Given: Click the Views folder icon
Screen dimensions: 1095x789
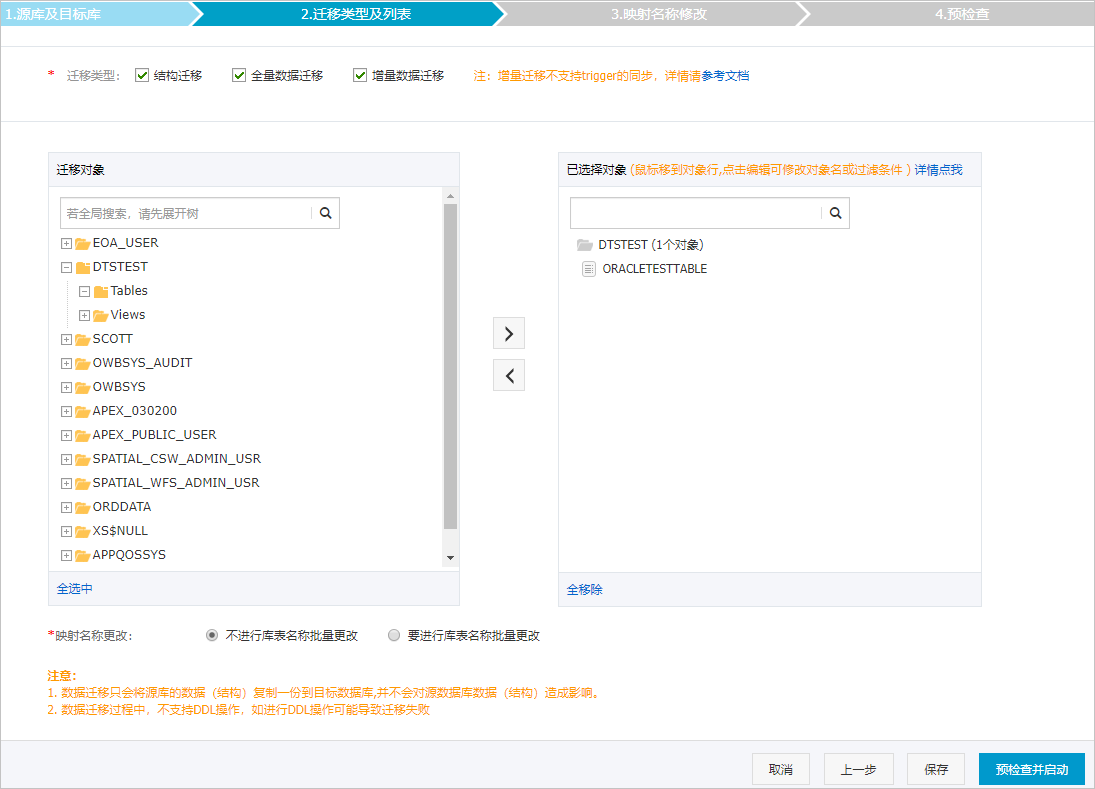Looking at the screenshot, I should (101, 316).
